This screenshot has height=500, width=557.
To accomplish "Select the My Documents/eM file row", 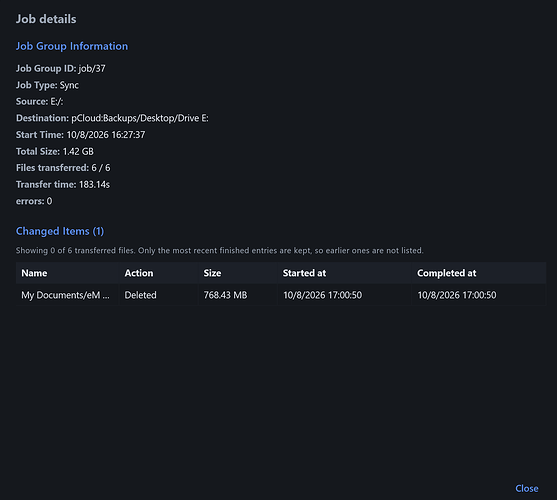I will 281,295.
